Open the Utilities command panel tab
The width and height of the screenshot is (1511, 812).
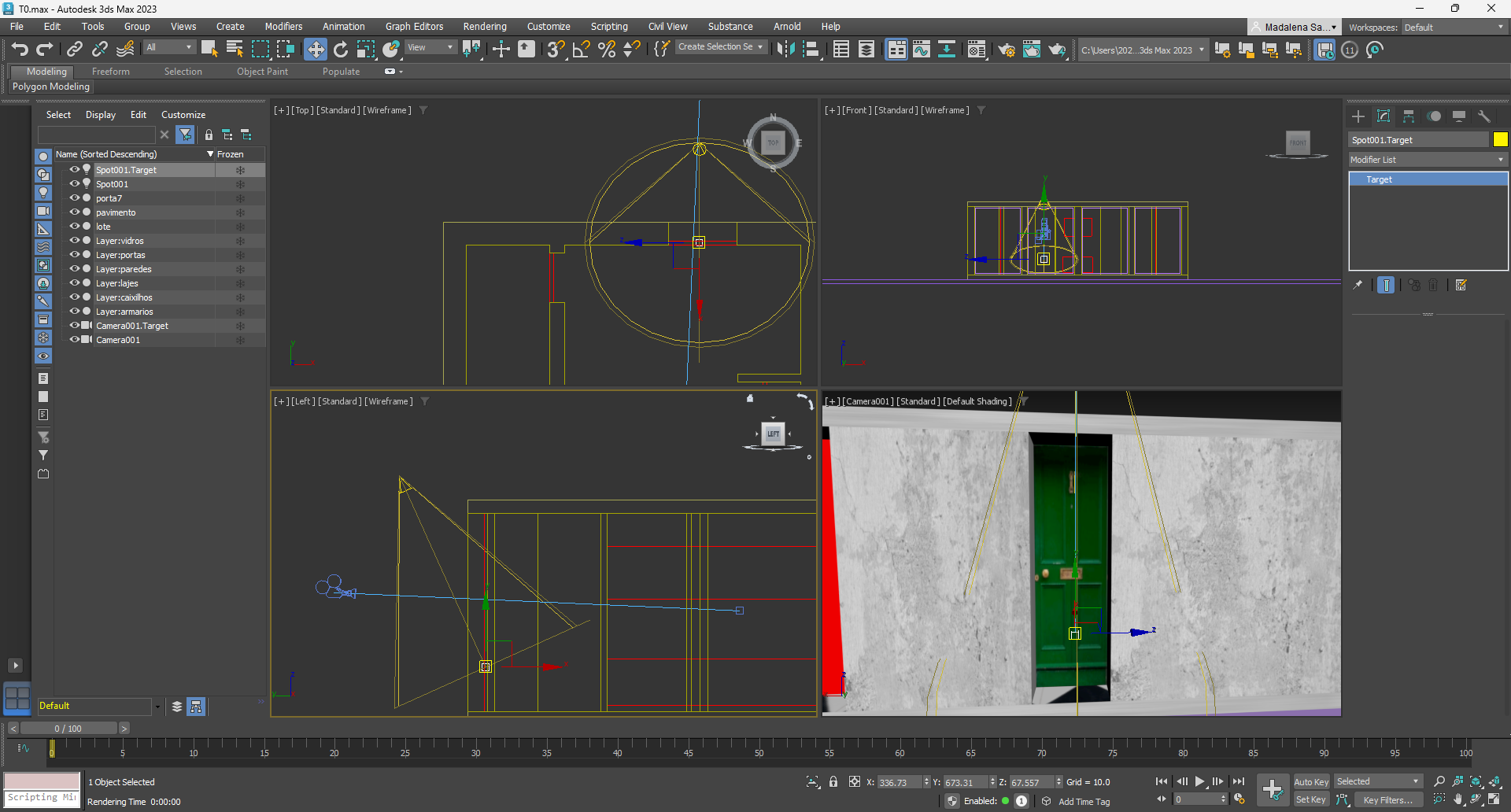[1484, 116]
